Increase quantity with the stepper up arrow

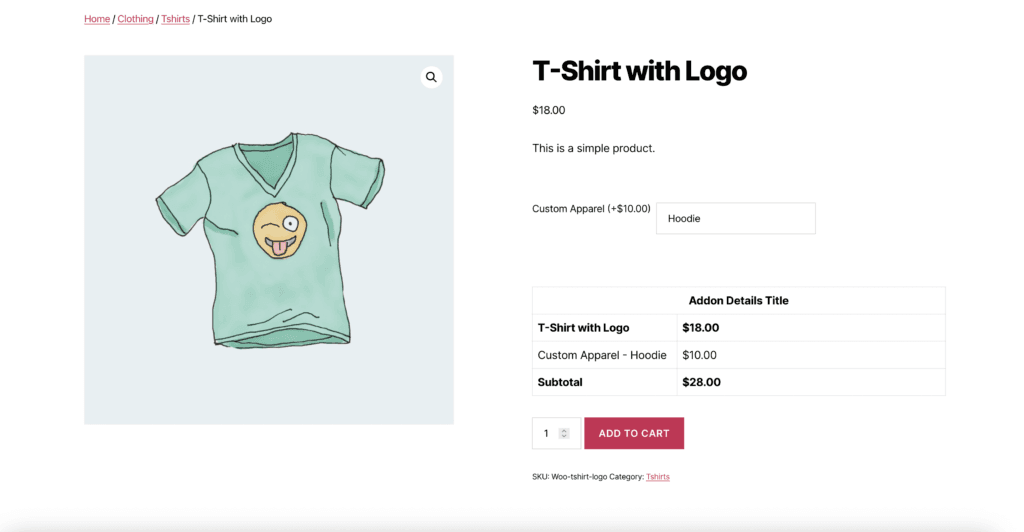(x=564, y=430)
